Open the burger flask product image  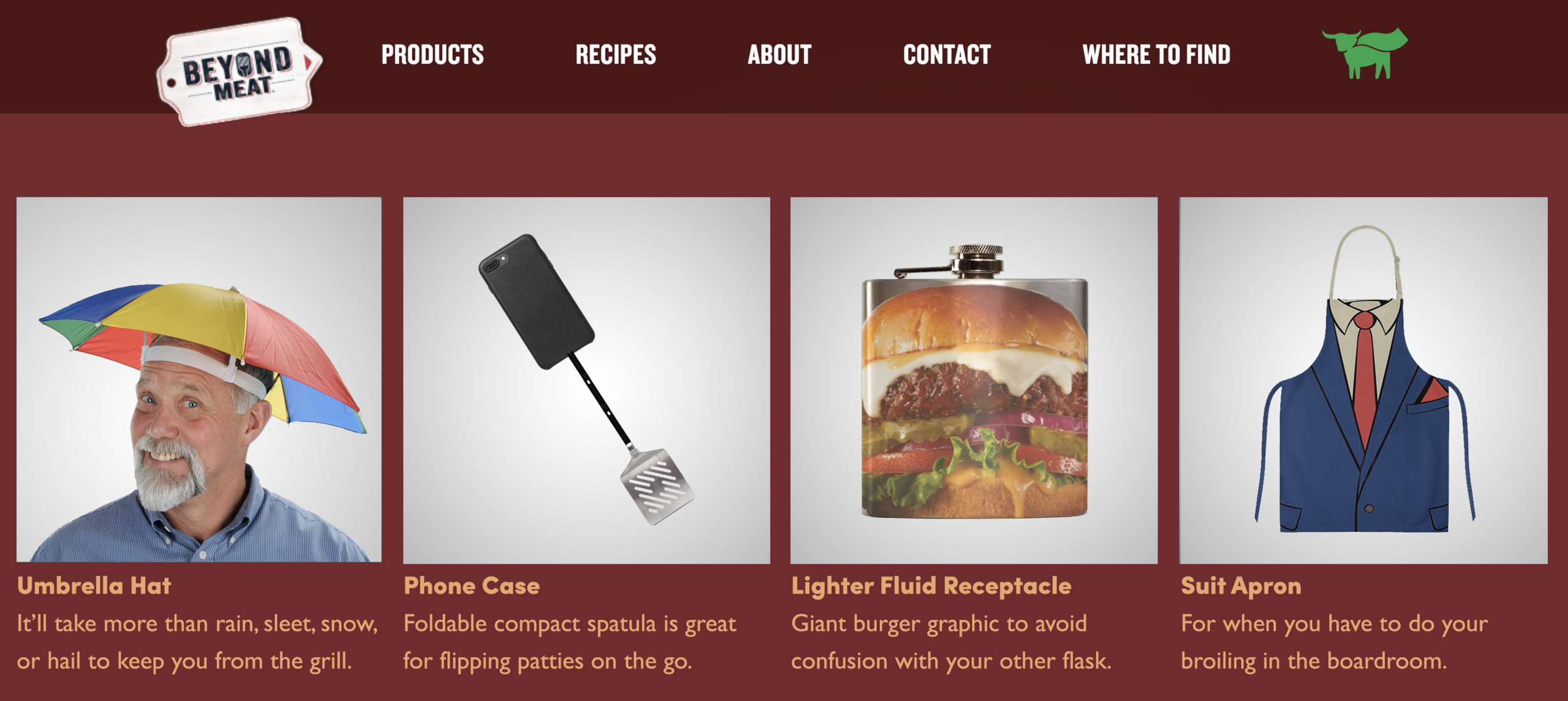[973, 381]
